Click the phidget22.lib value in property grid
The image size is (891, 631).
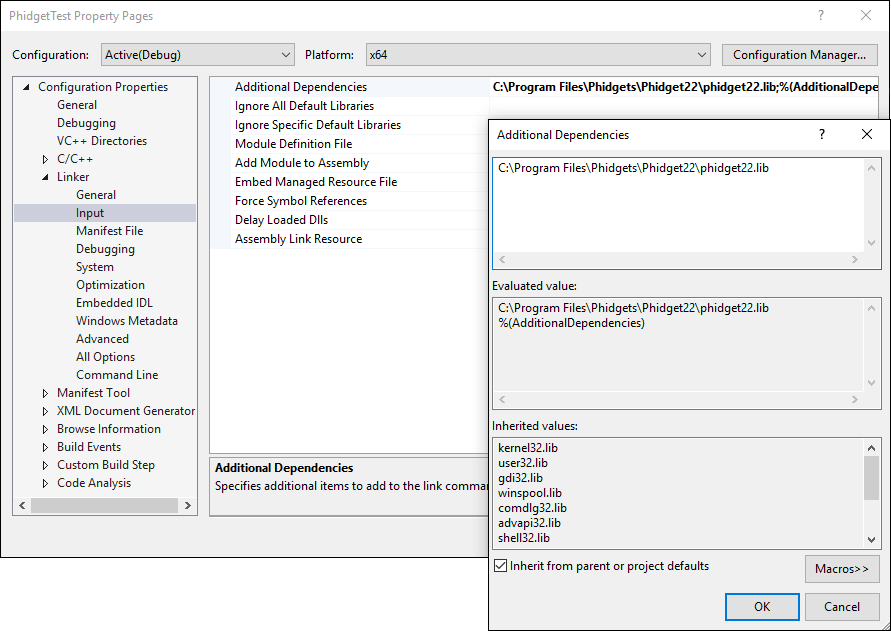[x=685, y=87]
